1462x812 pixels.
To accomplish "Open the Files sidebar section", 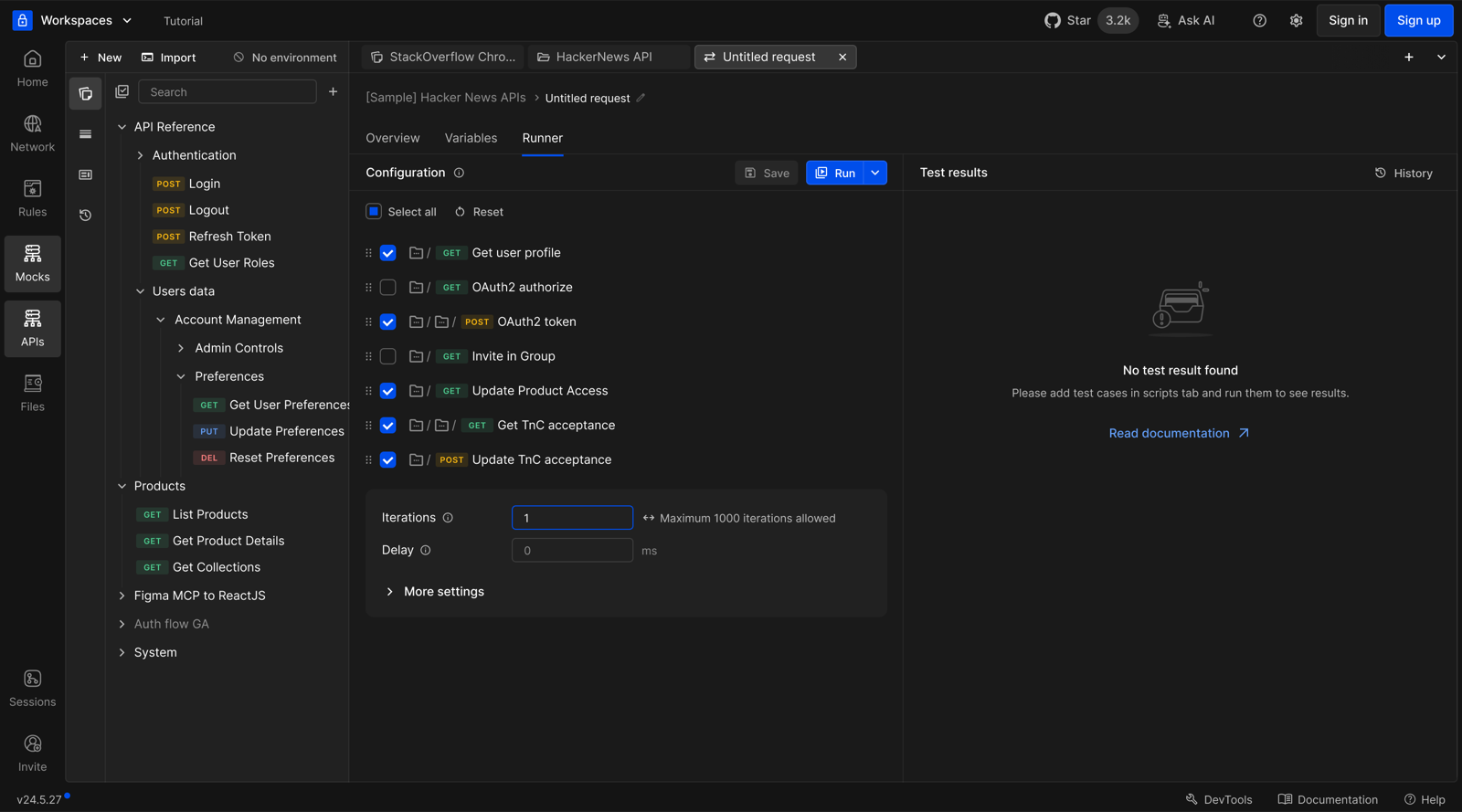I will [33, 394].
